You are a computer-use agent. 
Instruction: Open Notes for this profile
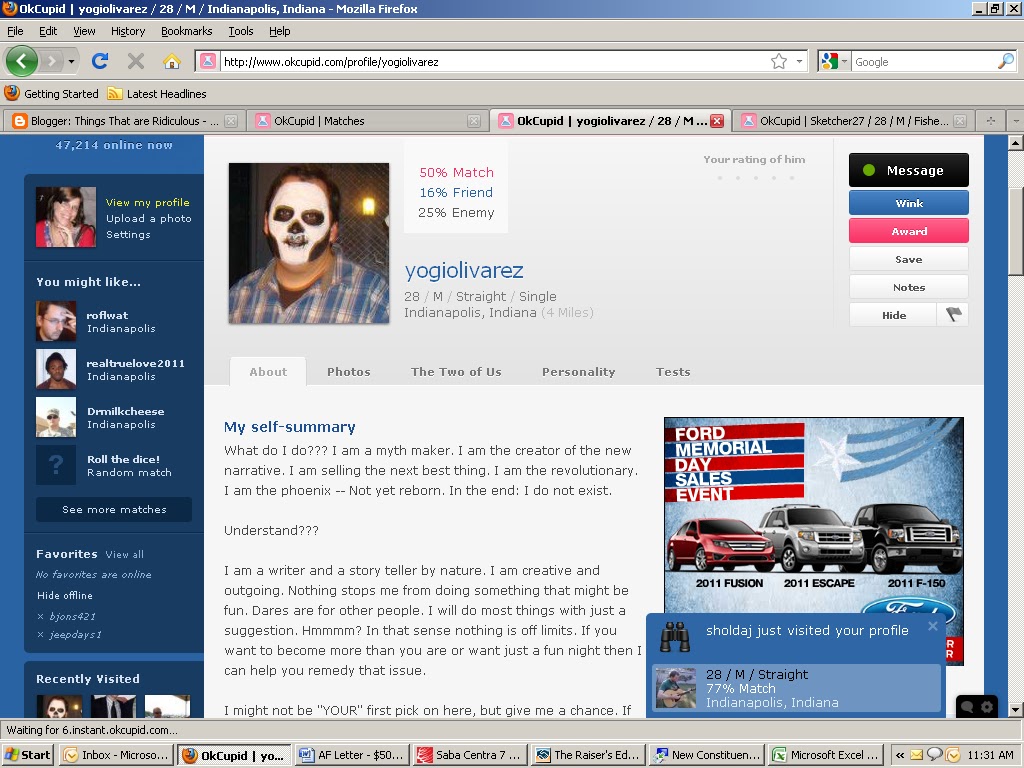pyautogui.click(x=908, y=287)
